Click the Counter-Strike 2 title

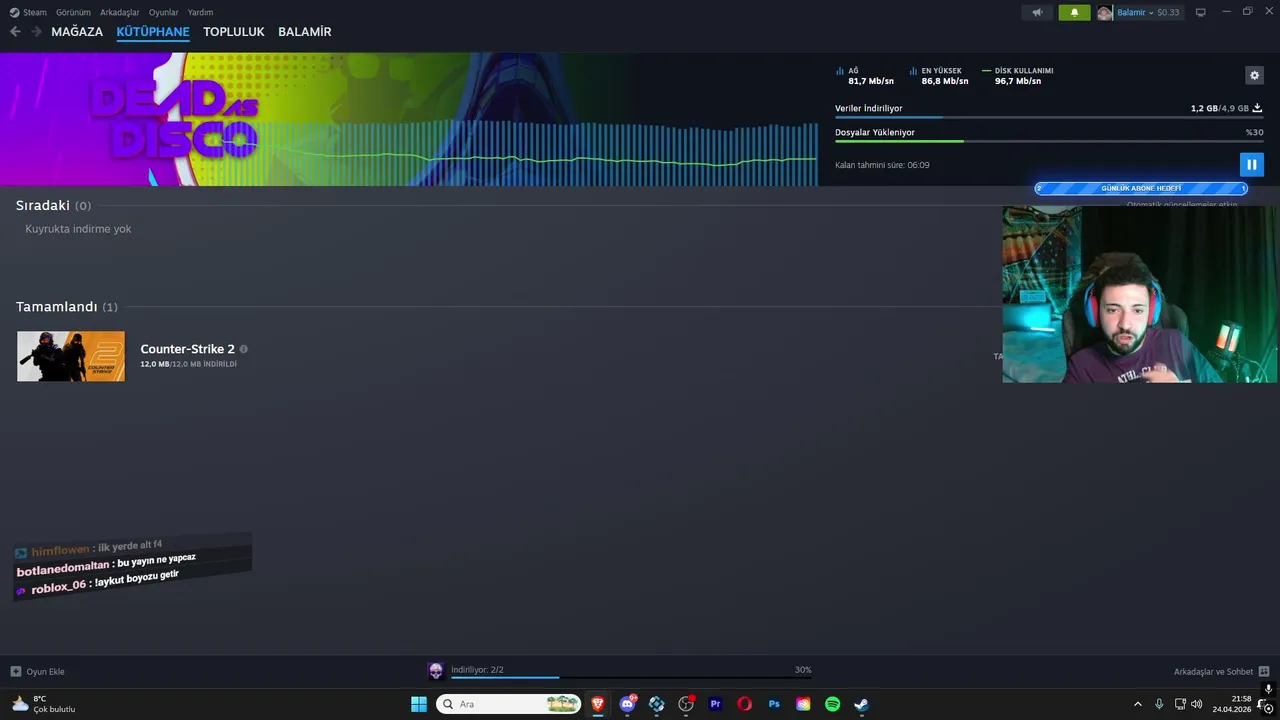pyautogui.click(x=187, y=349)
